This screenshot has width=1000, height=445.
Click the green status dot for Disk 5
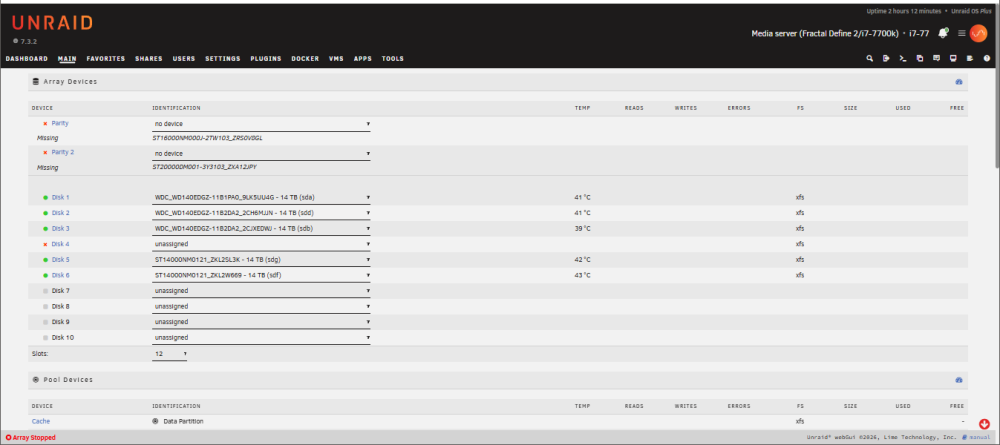pos(45,259)
